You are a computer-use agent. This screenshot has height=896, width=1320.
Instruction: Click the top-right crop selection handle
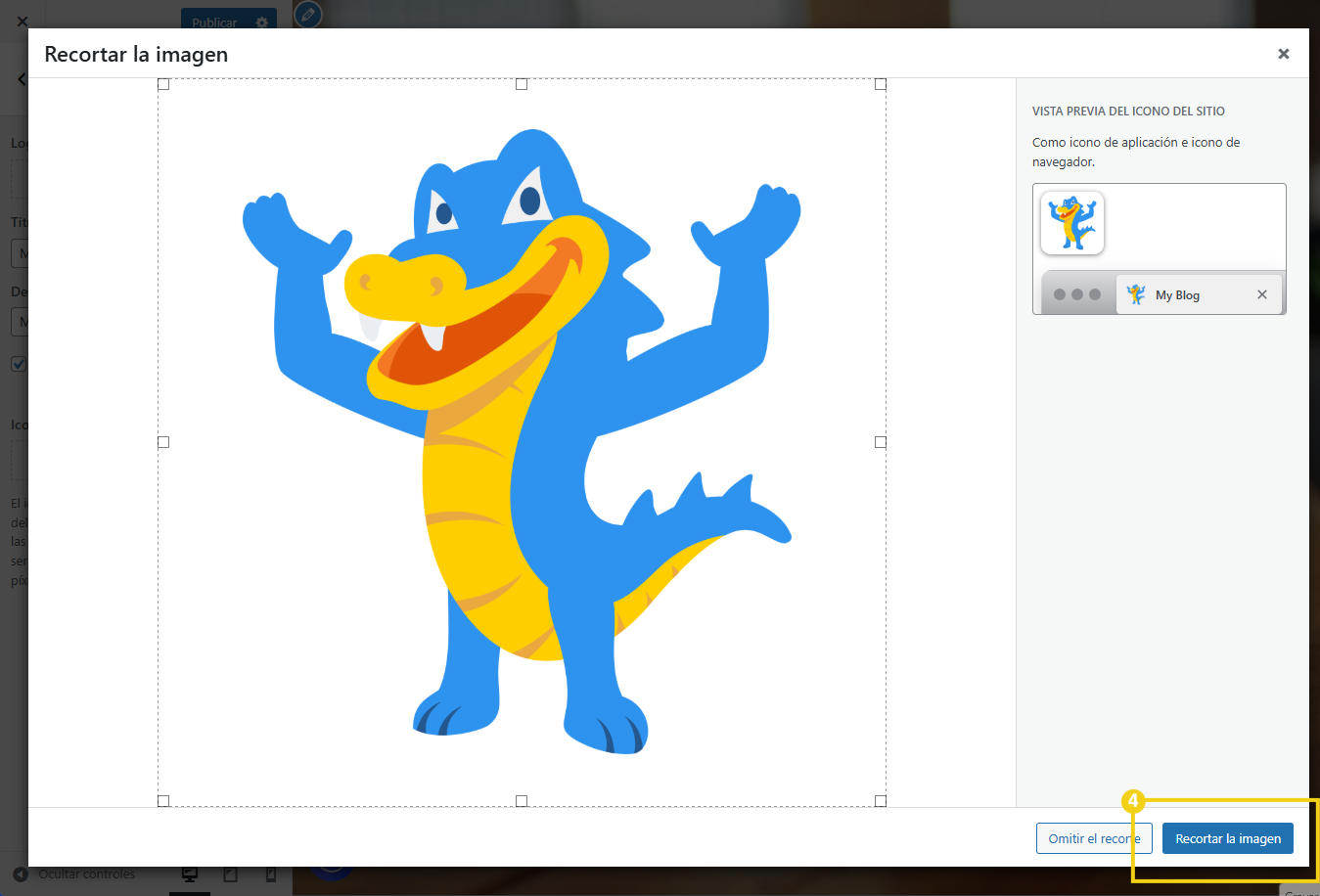880,84
